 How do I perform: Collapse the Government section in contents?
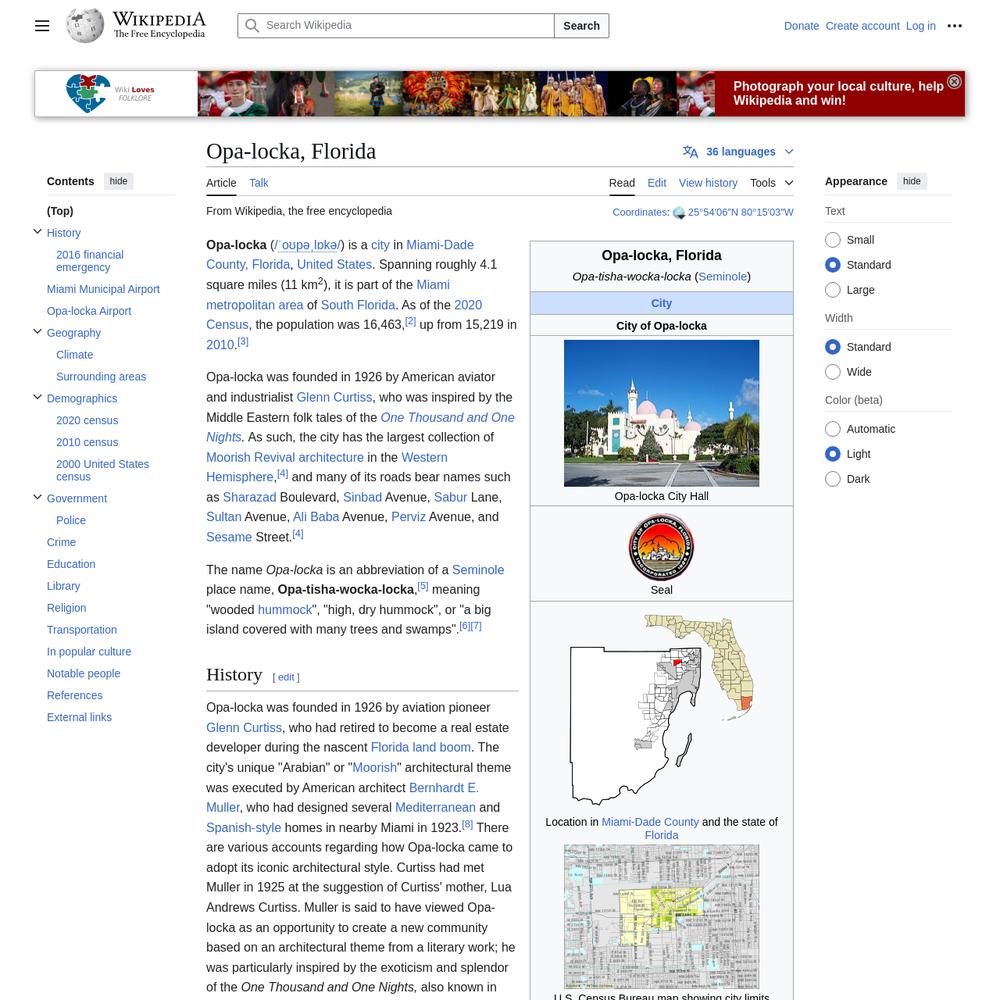click(38, 497)
